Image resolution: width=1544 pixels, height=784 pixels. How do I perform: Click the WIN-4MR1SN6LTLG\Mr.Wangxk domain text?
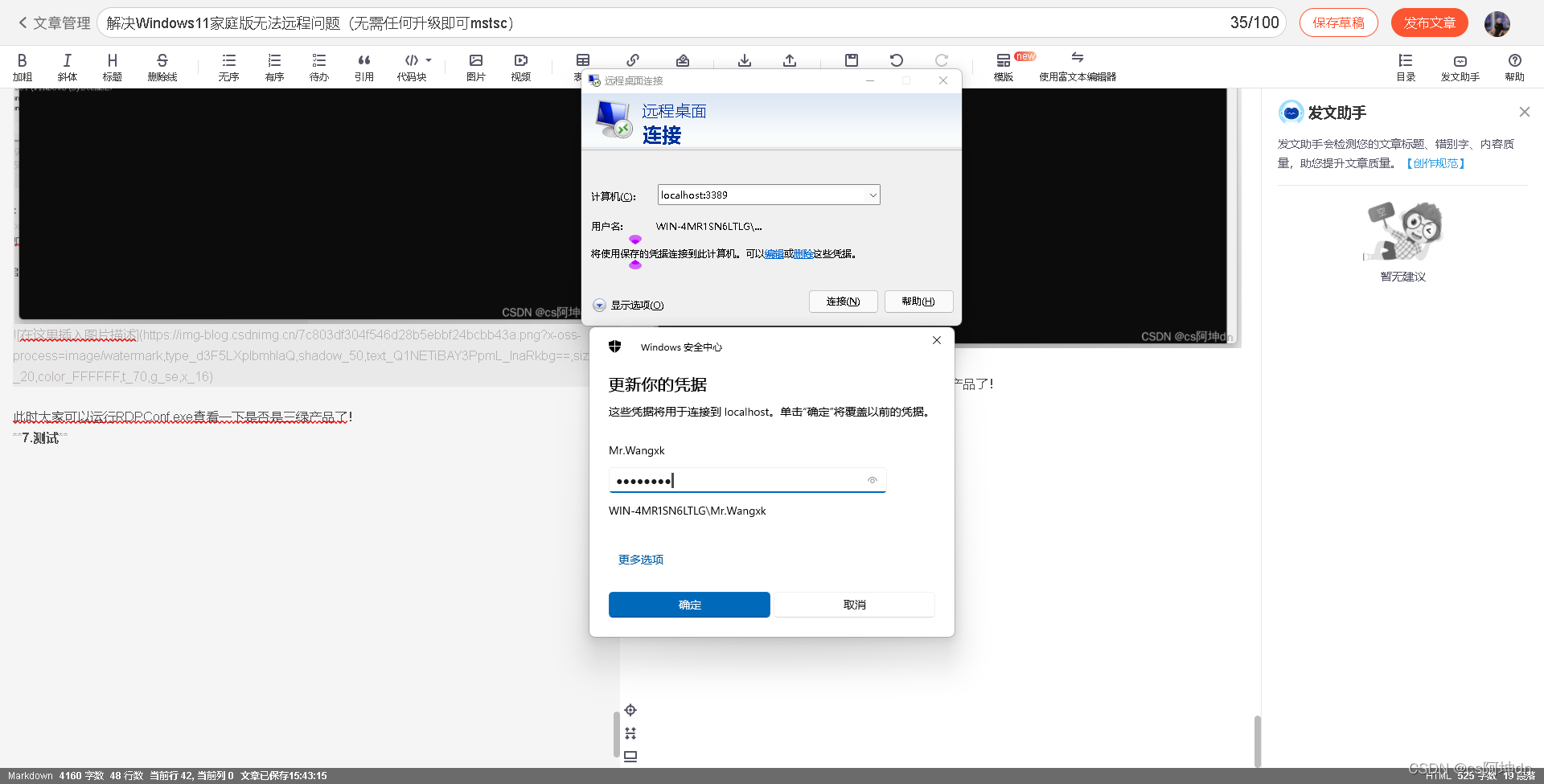688,511
